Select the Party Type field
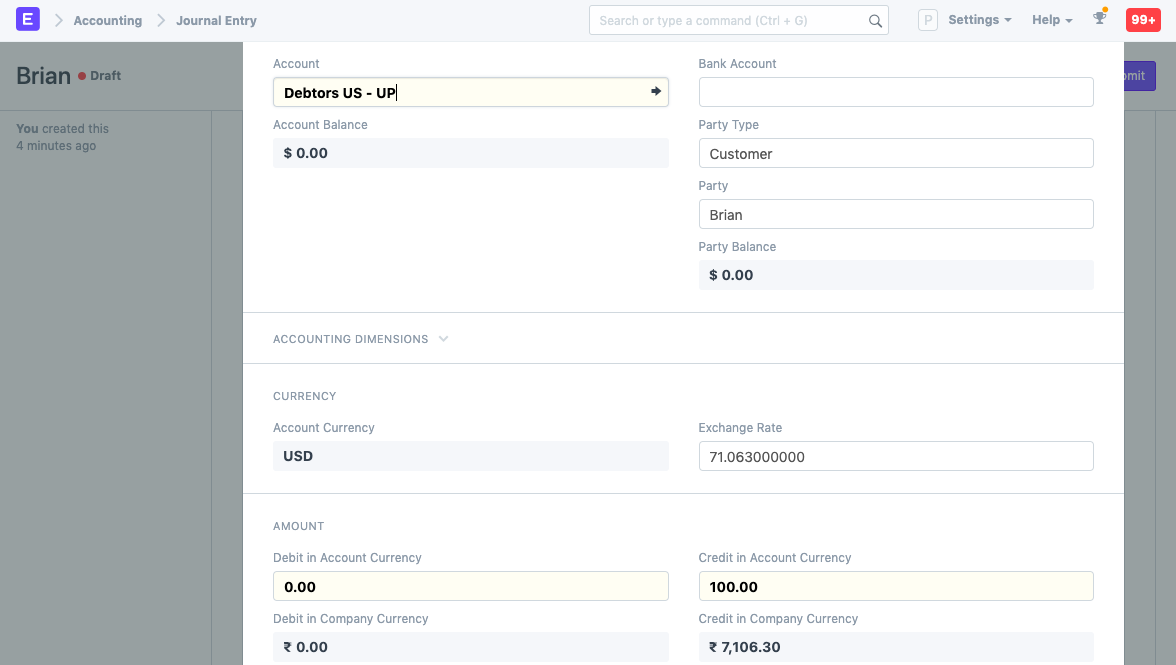1176x665 pixels. pos(895,154)
